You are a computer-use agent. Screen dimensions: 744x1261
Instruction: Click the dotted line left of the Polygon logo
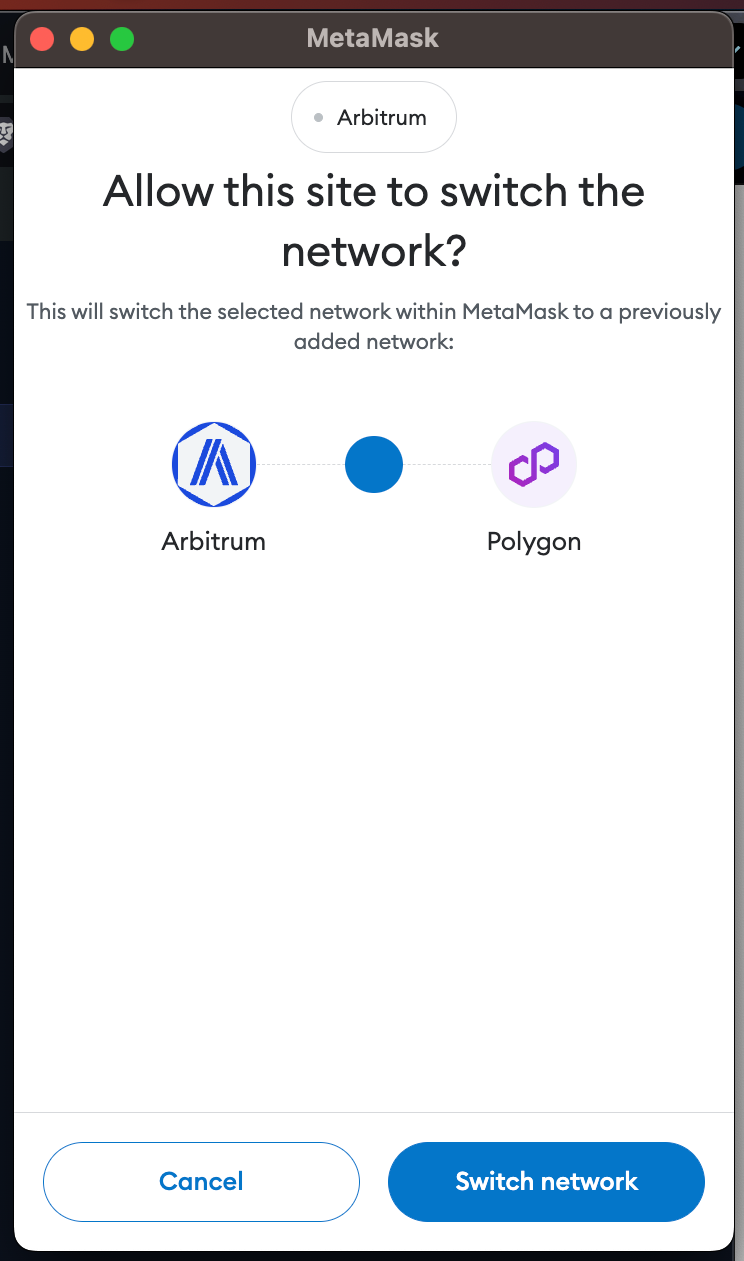(x=447, y=465)
